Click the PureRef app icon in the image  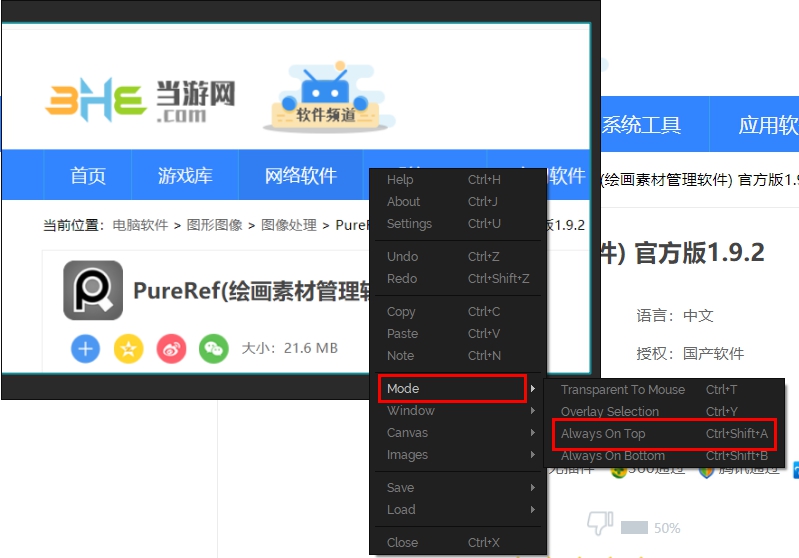pos(93,290)
